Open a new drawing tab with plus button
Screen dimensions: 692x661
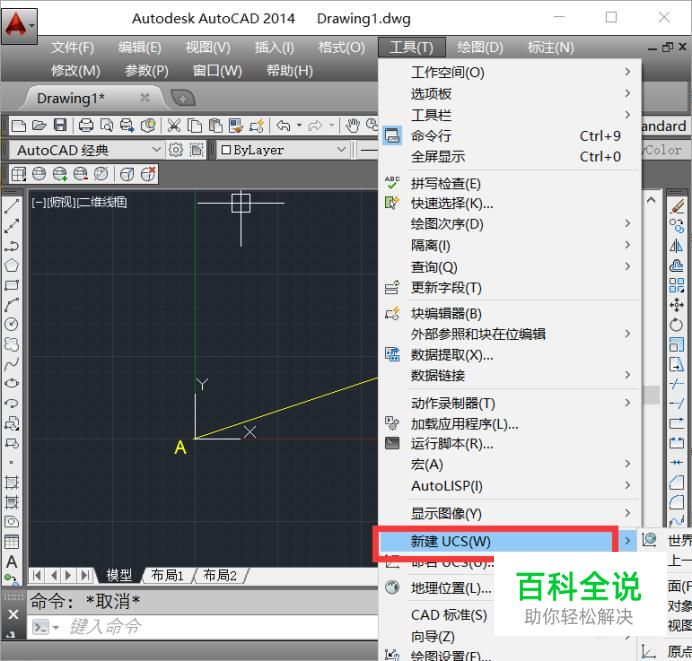183,98
